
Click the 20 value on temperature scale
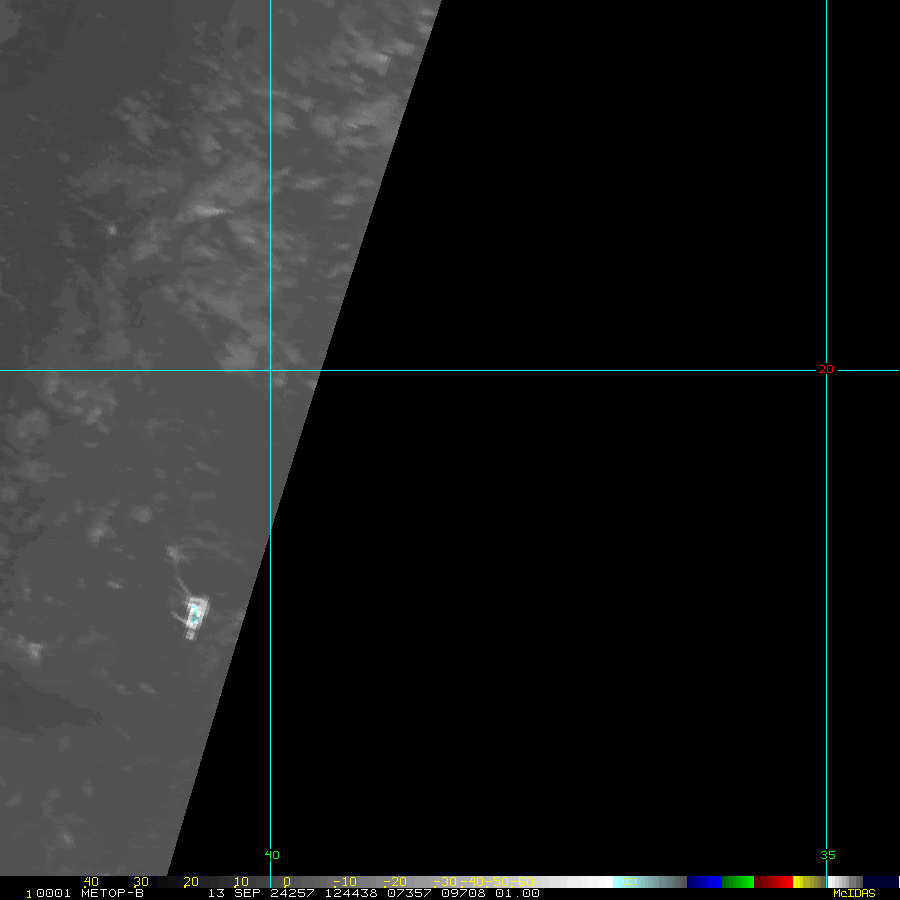[x=191, y=882]
